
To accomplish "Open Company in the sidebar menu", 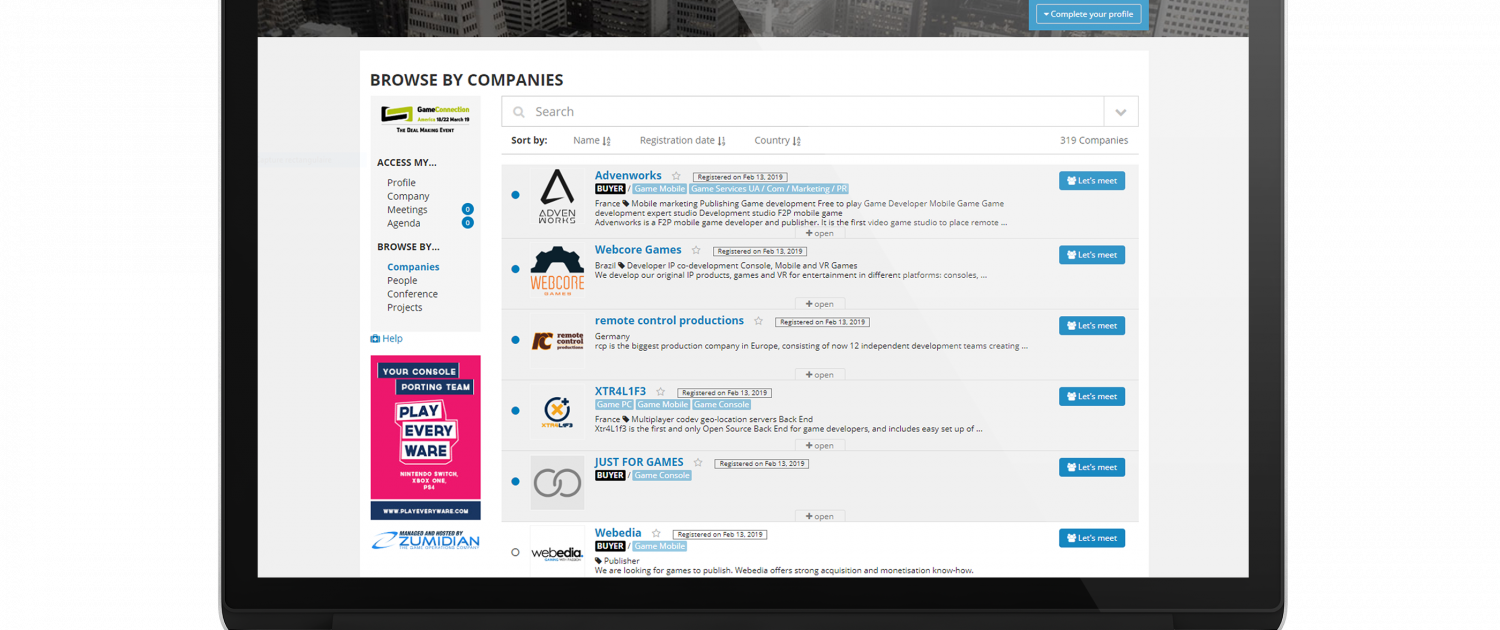I will (x=408, y=196).
